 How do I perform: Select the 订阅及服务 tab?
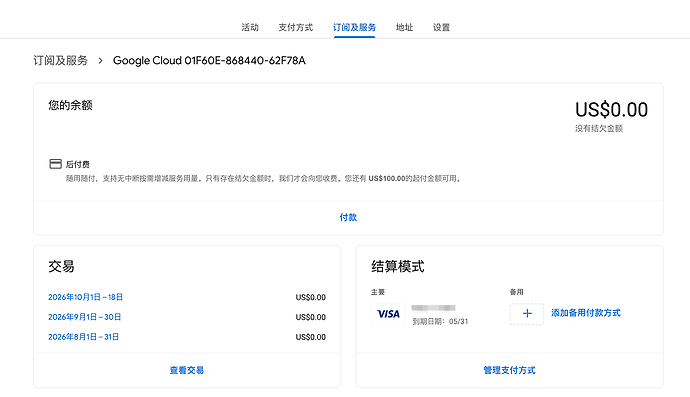point(354,27)
